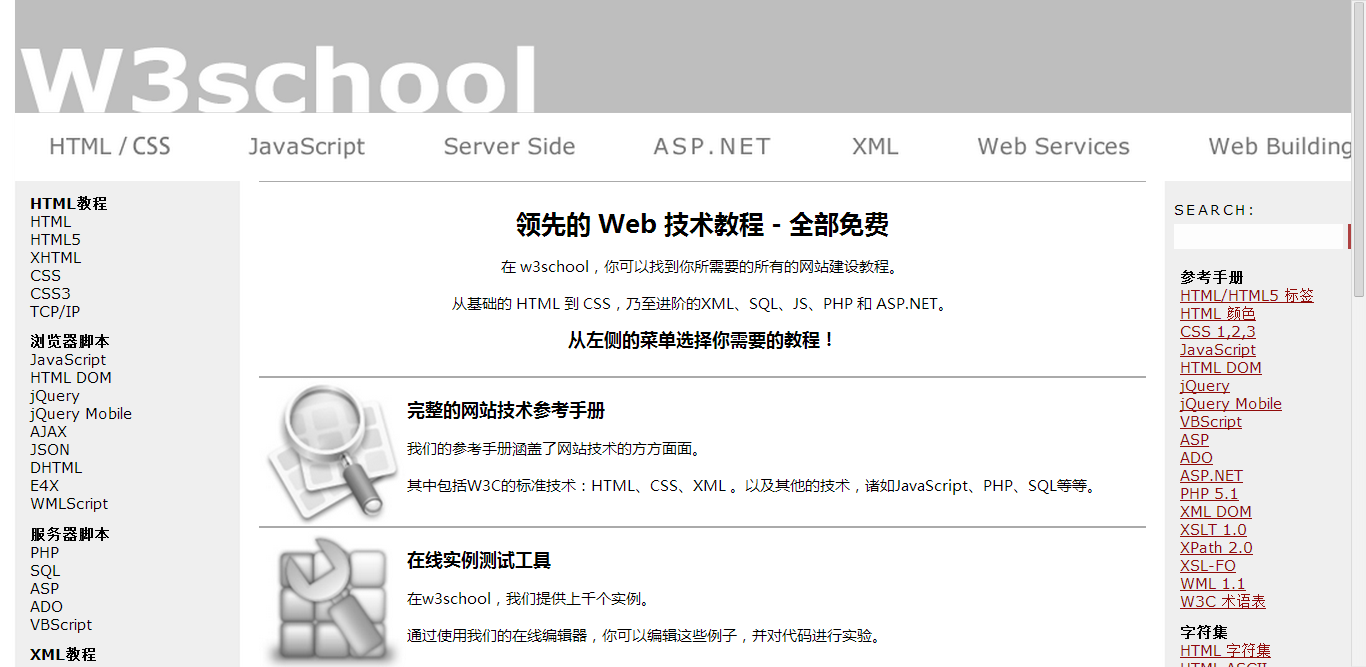Open AJAX tutorial in left menu
Viewport: 1366px width, 667px height.
tap(49, 432)
